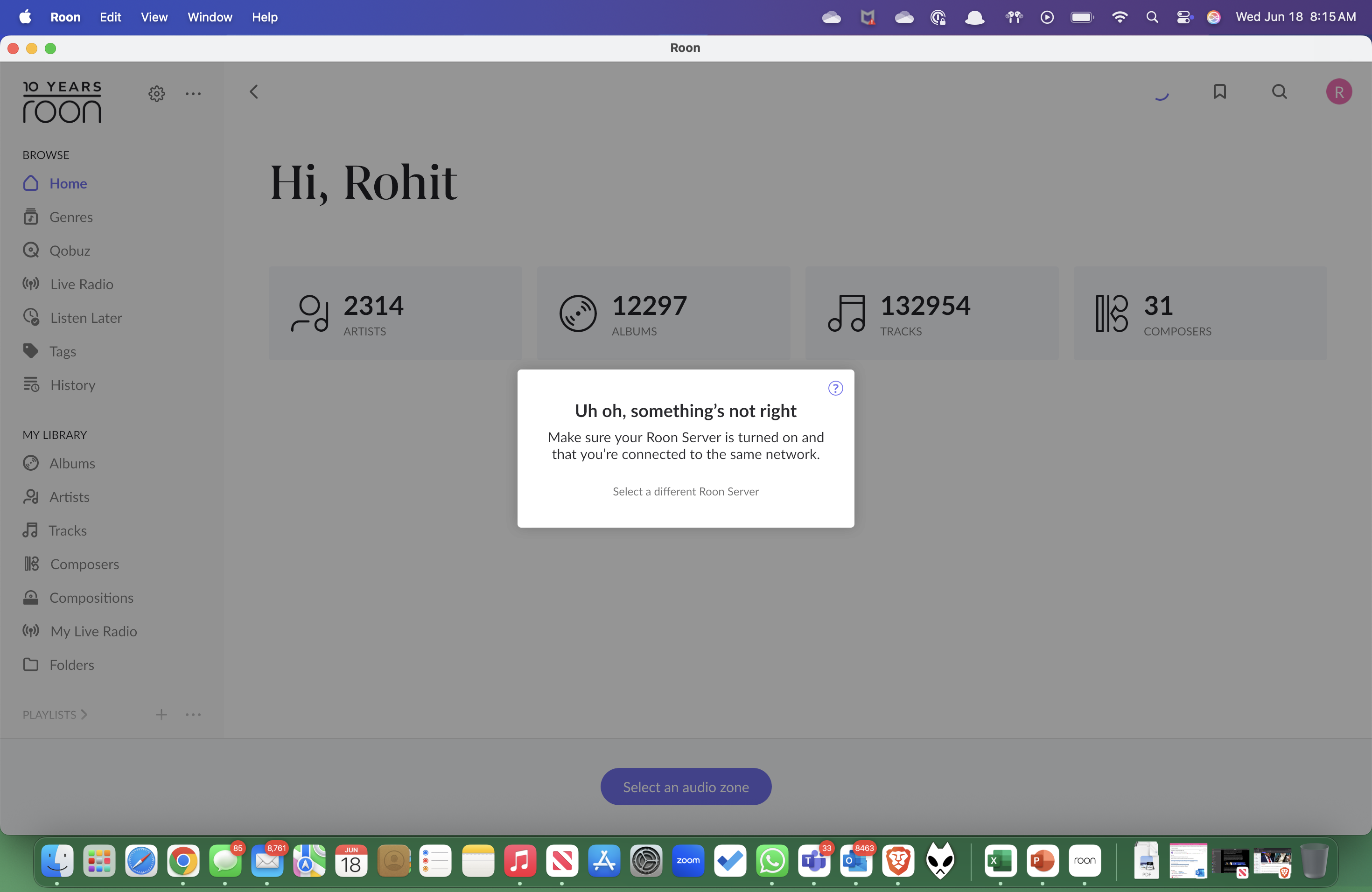1372x892 pixels.
Task: Open help from the question mark icon
Action: point(835,388)
